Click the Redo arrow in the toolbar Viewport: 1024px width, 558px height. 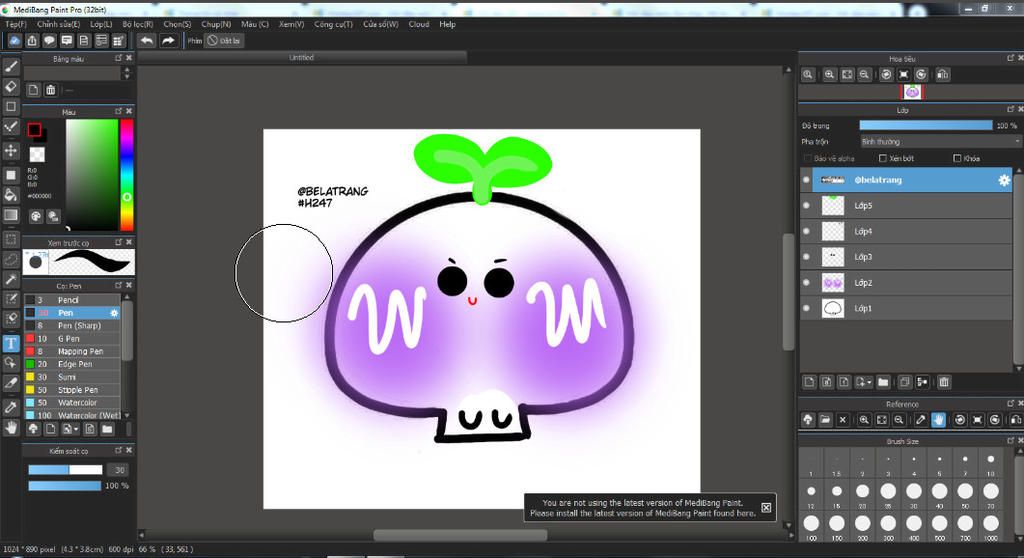(x=168, y=41)
